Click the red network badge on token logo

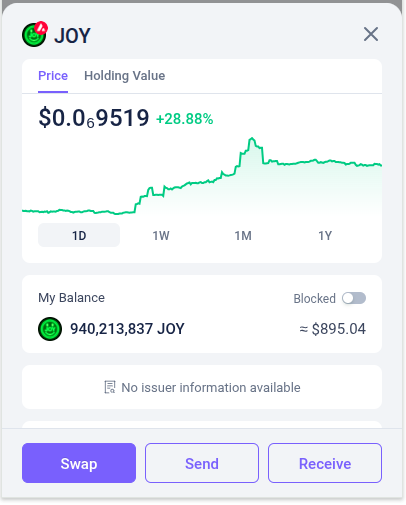42,28
